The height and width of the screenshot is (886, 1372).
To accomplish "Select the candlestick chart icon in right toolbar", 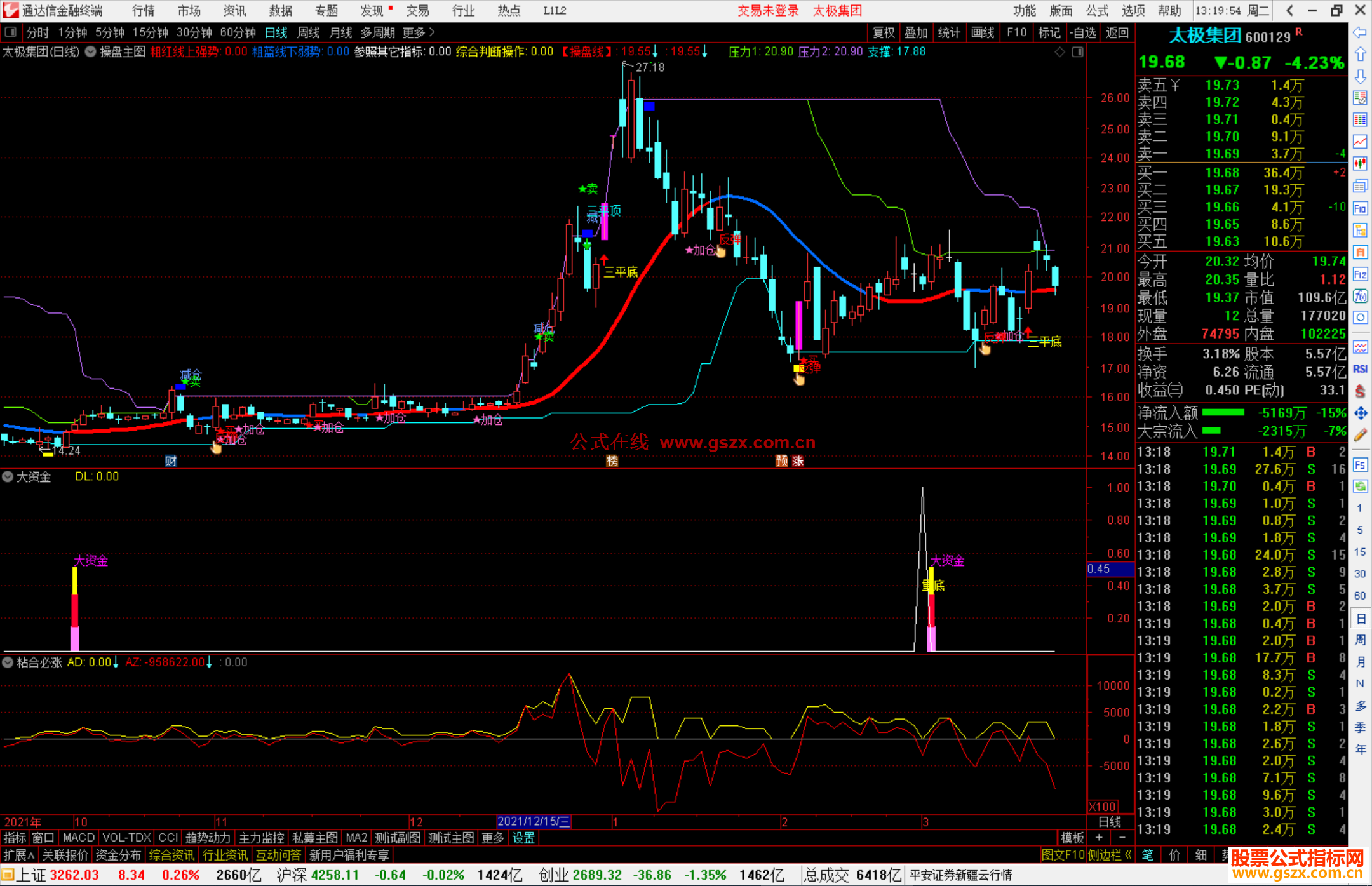I will (x=1360, y=164).
